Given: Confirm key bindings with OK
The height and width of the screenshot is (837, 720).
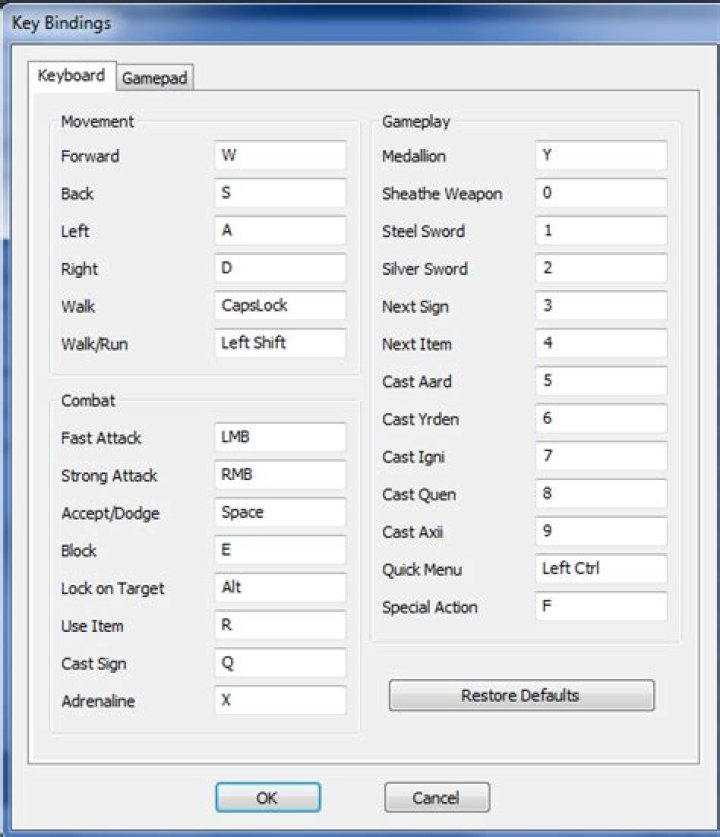Looking at the screenshot, I should pyautogui.click(x=267, y=797).
